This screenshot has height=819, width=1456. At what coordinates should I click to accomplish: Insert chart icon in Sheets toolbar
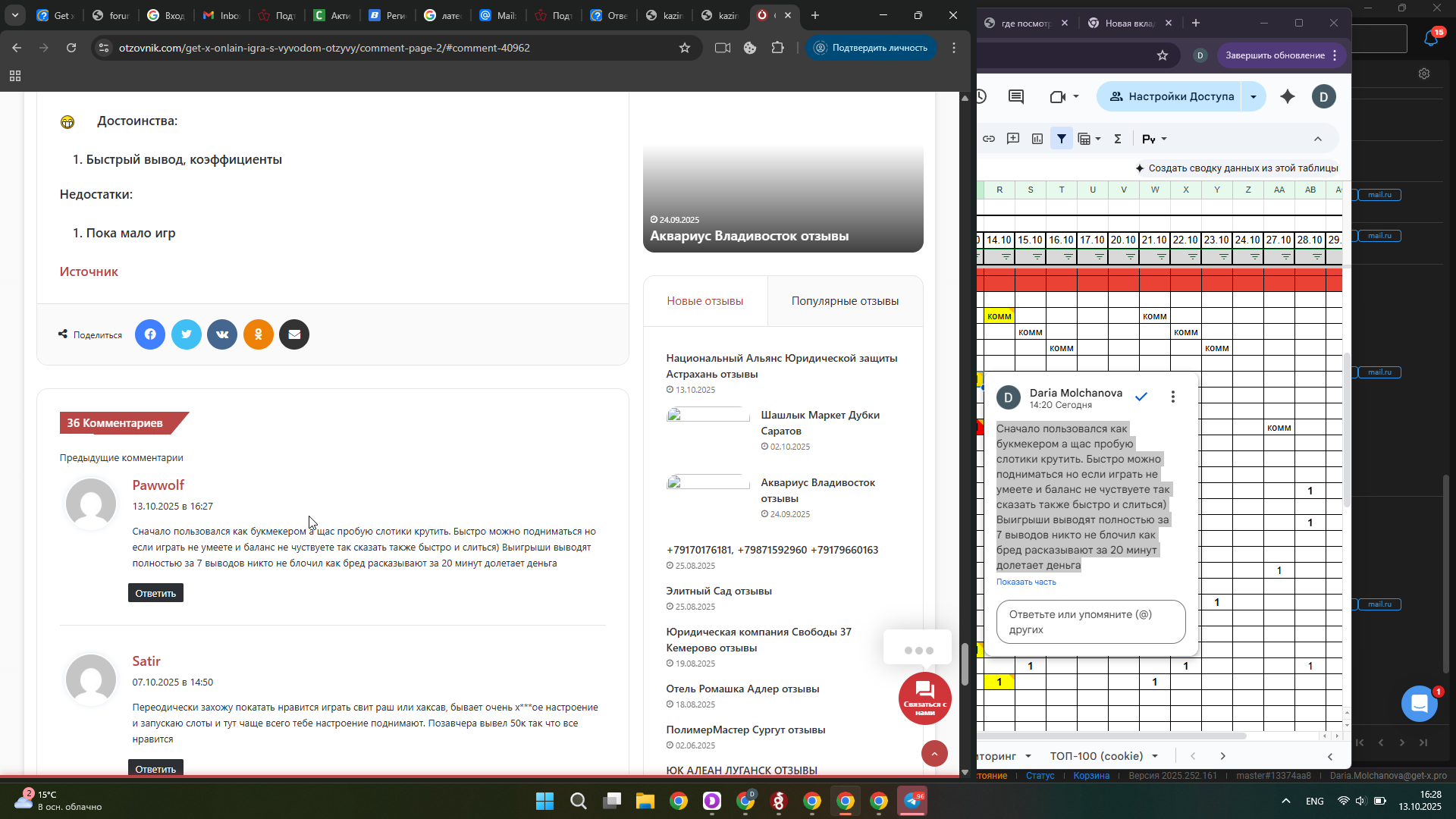coord(1037,139)
